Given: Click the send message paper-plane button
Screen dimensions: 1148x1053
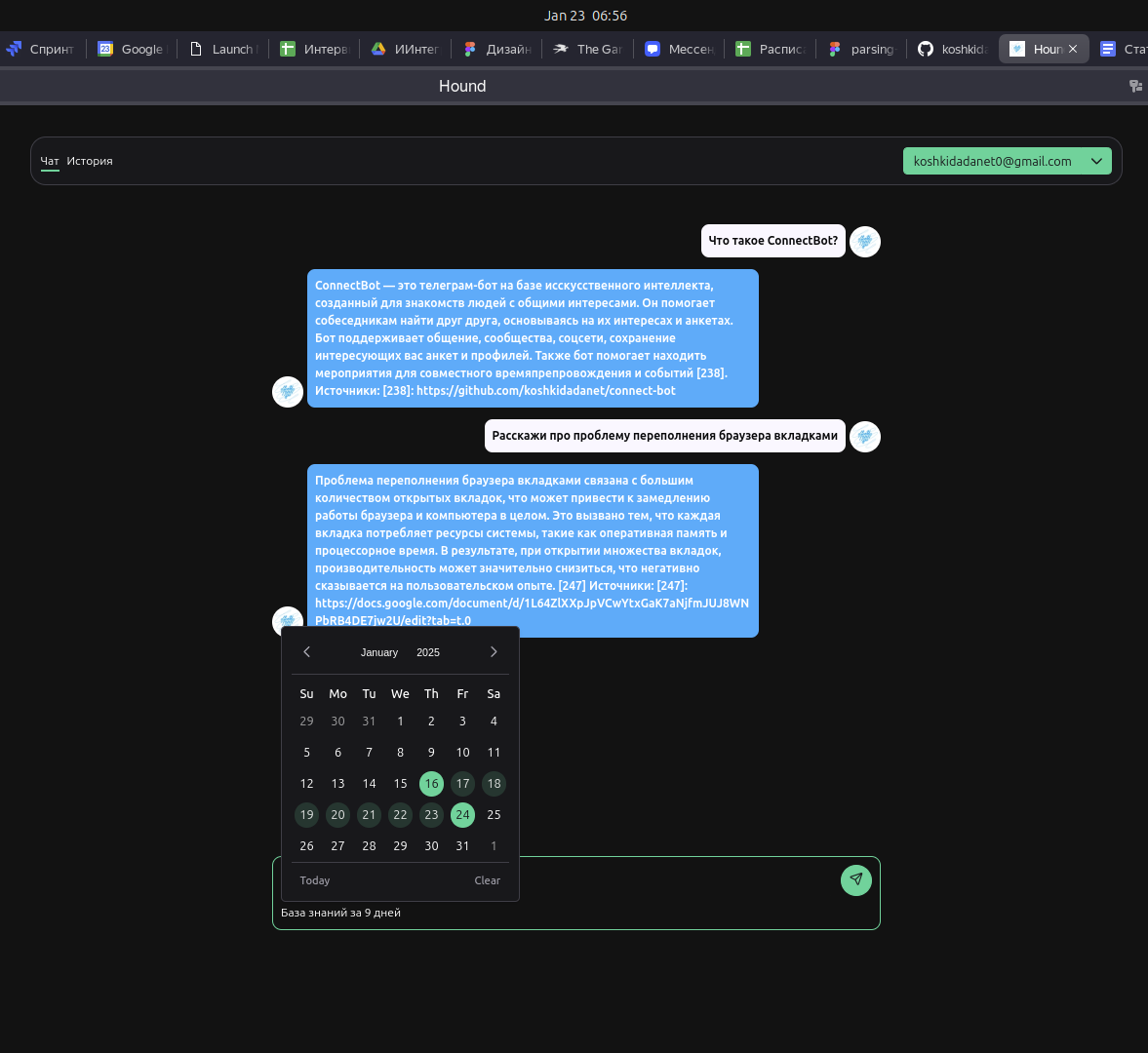Looking at the screenshot, I should [x=855, y=879].
